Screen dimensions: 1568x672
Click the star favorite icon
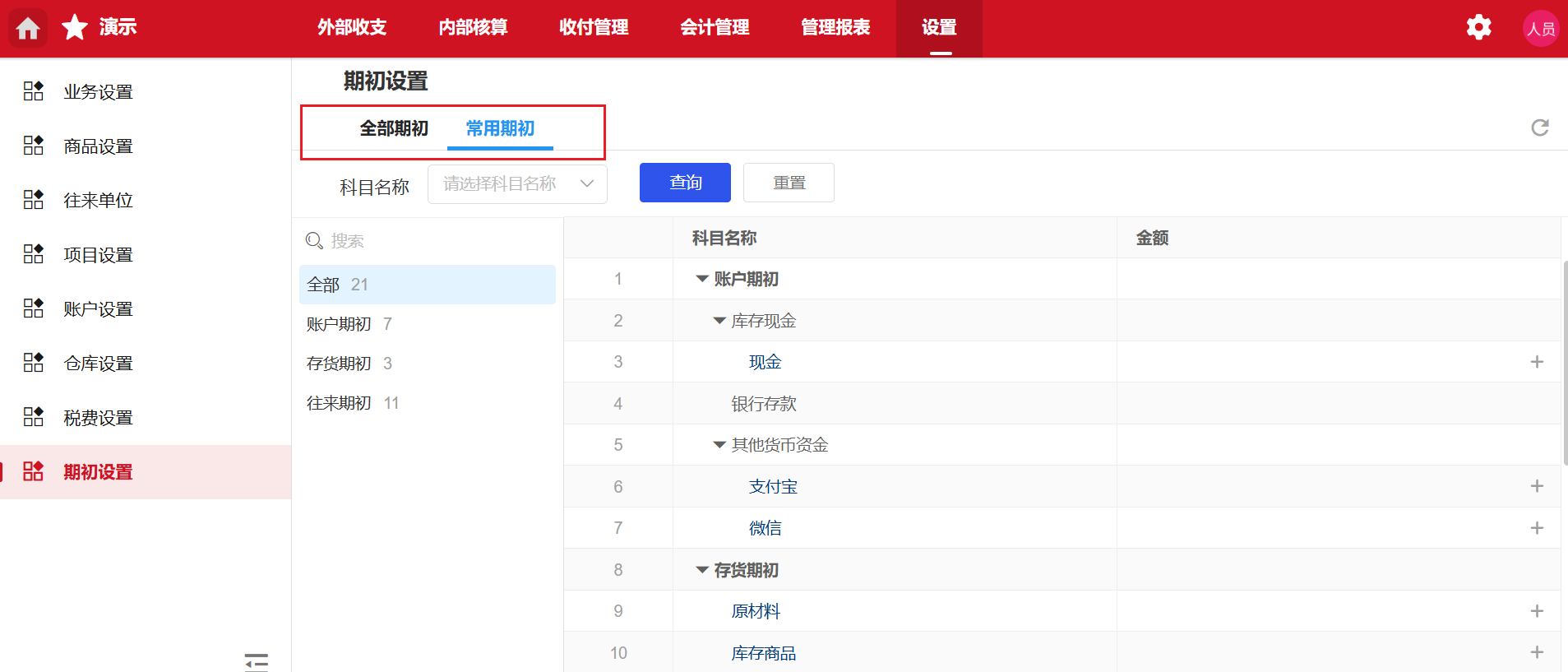[75, 27]
